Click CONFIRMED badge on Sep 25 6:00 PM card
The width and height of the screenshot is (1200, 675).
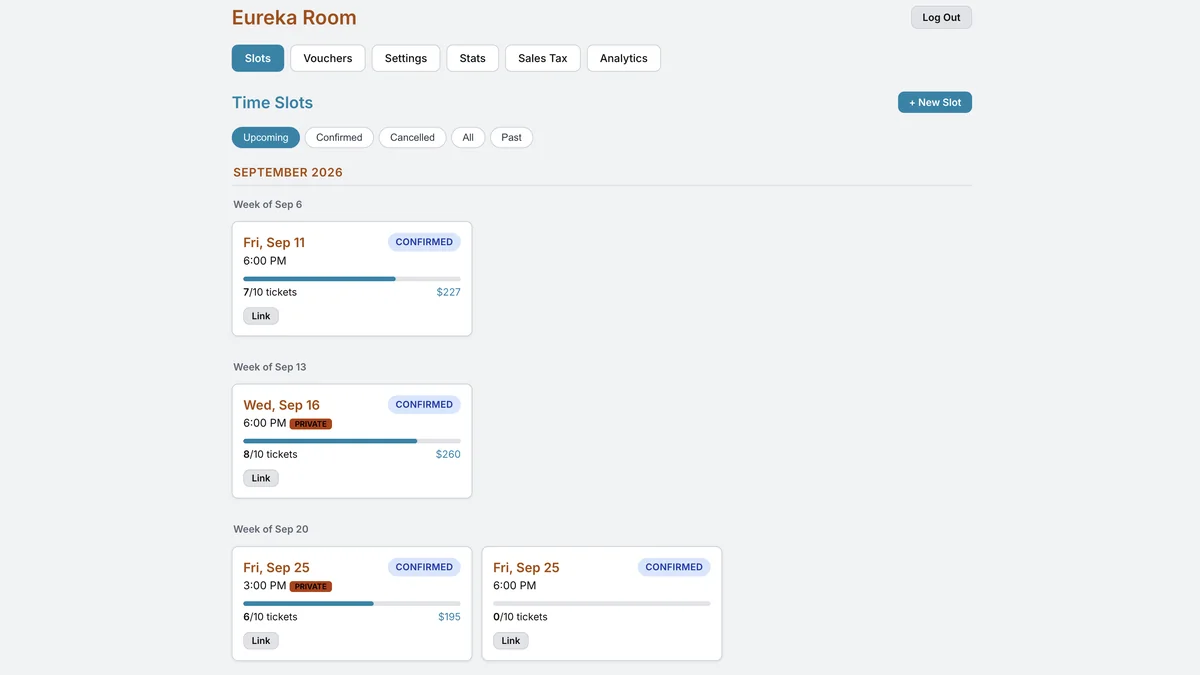click(674, 567)
